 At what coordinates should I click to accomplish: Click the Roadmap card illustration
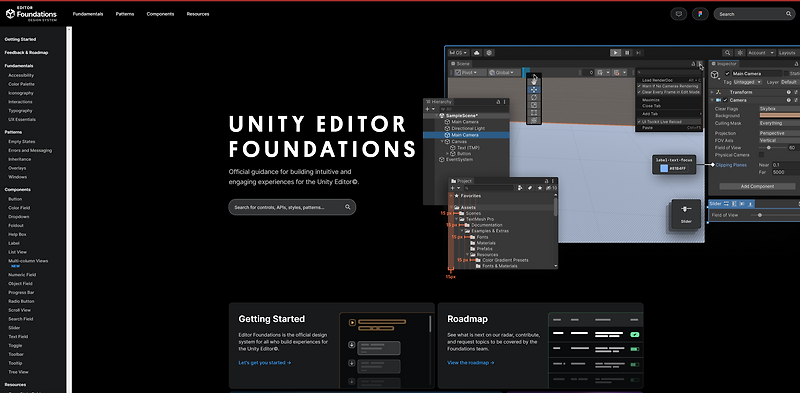(x=595, y=350)
